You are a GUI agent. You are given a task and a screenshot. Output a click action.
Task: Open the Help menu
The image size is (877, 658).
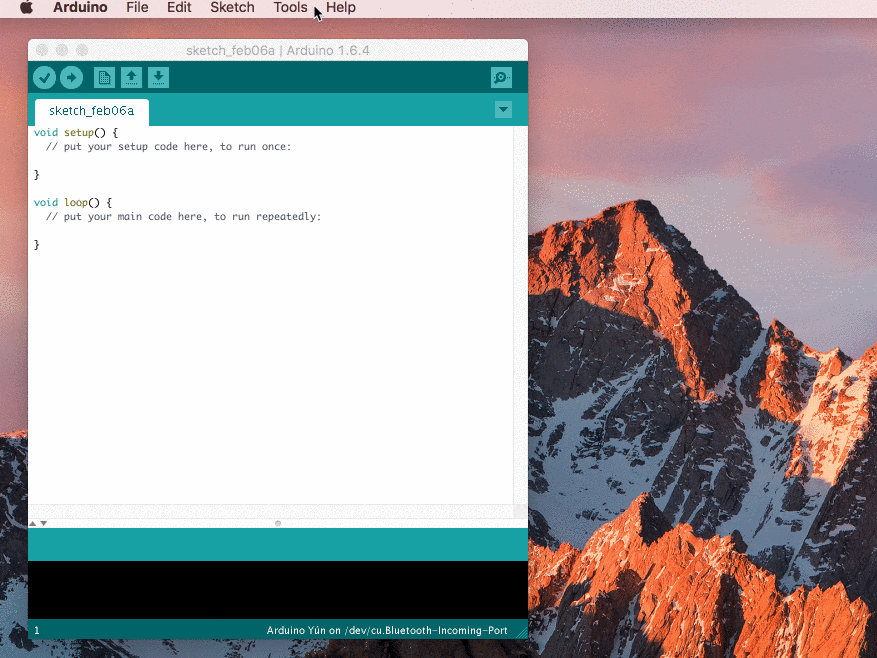pyautogui.click(x=341, y=8)
